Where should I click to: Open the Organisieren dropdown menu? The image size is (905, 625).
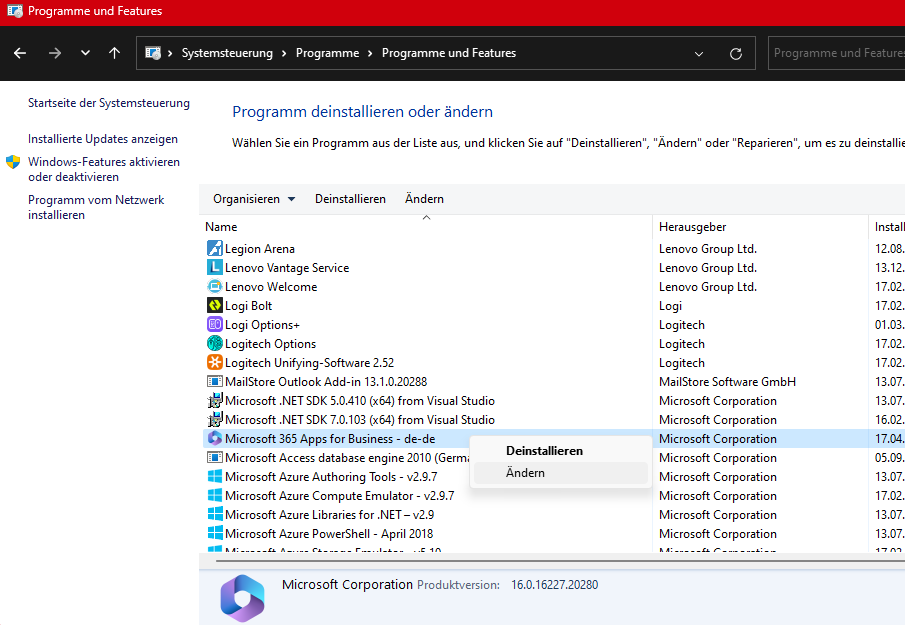254,199
